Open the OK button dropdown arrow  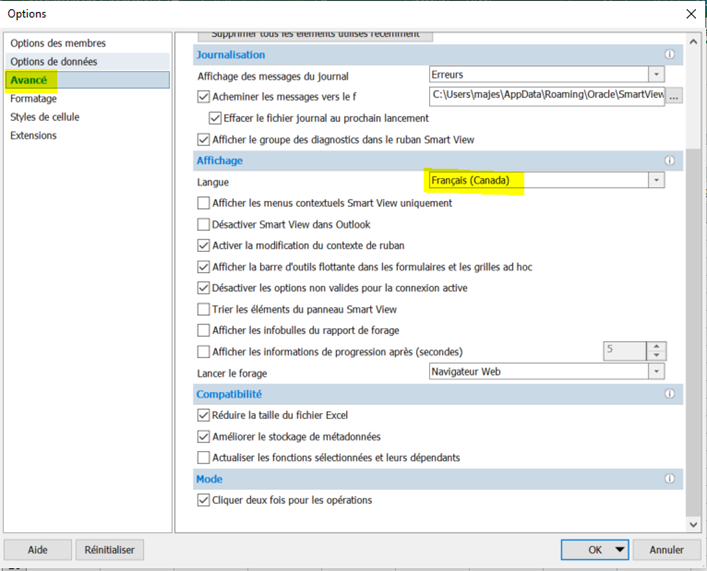point(620,549)
